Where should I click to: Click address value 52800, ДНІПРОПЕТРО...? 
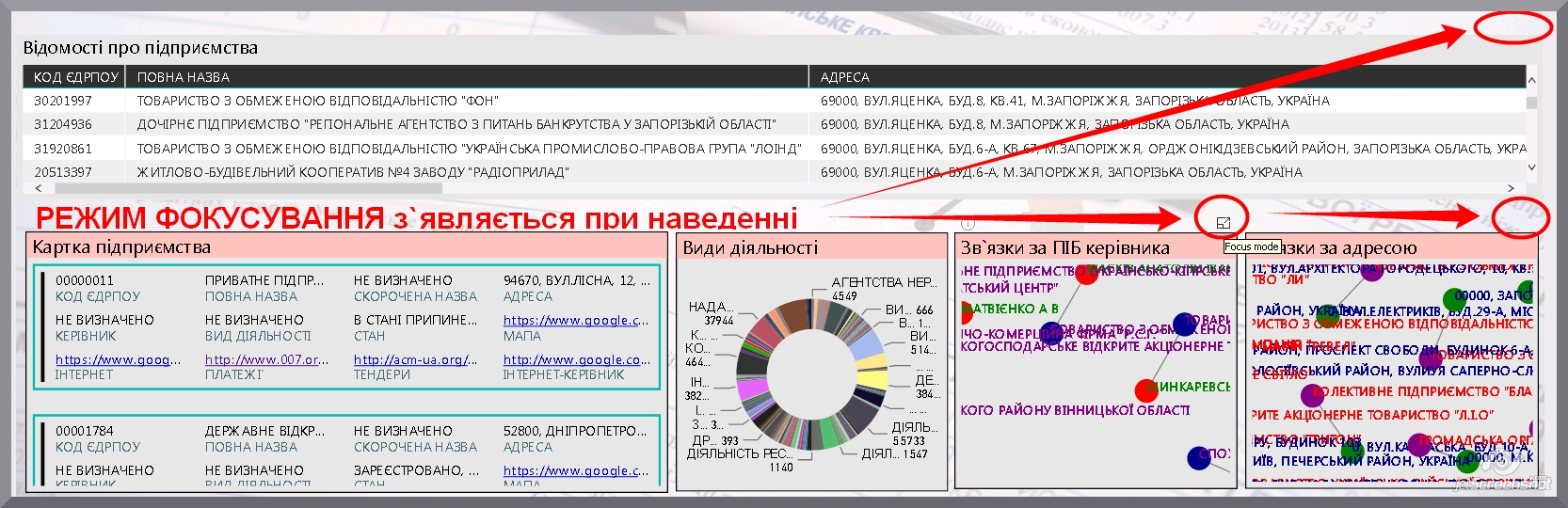575,431
